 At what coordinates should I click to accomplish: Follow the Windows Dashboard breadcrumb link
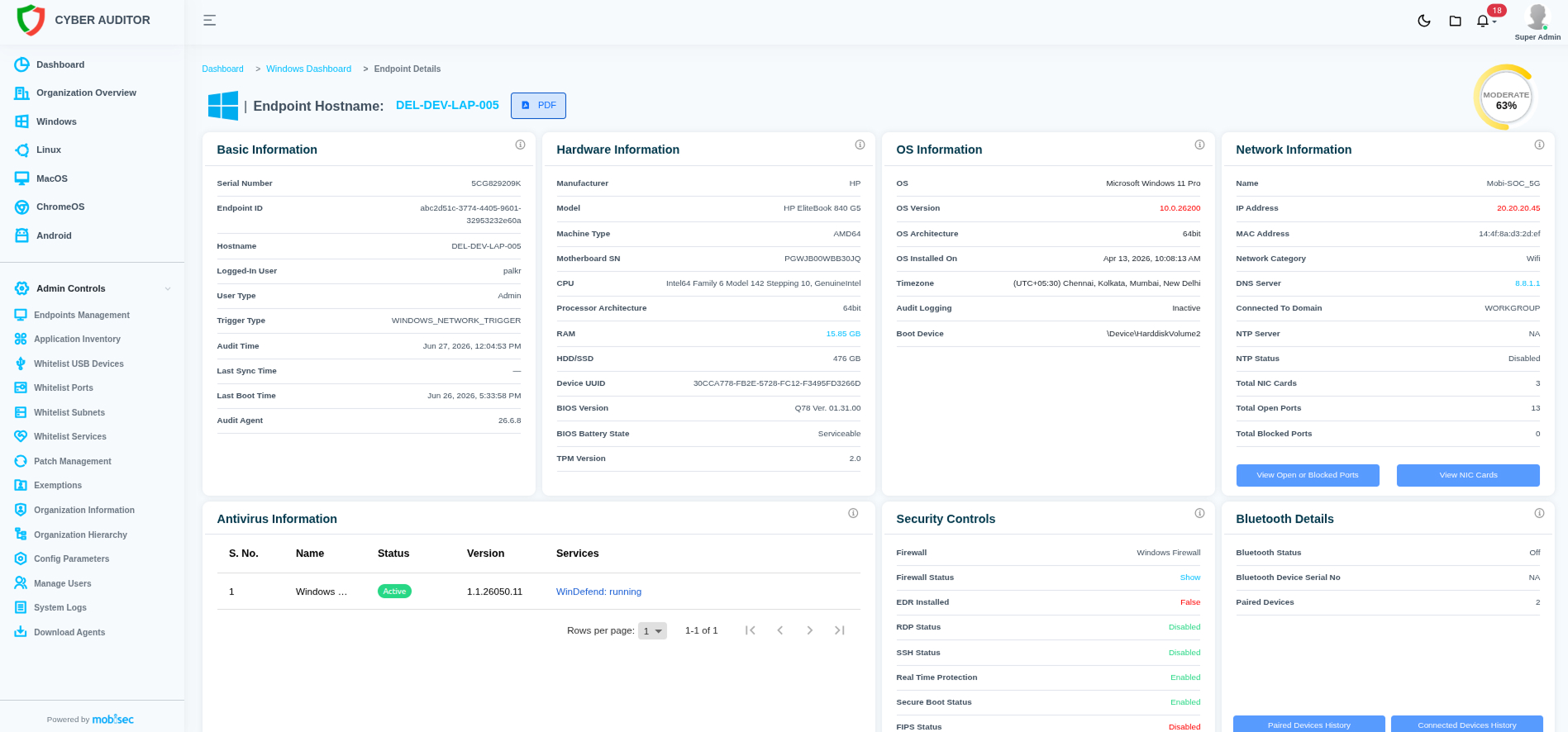point(308,69)
